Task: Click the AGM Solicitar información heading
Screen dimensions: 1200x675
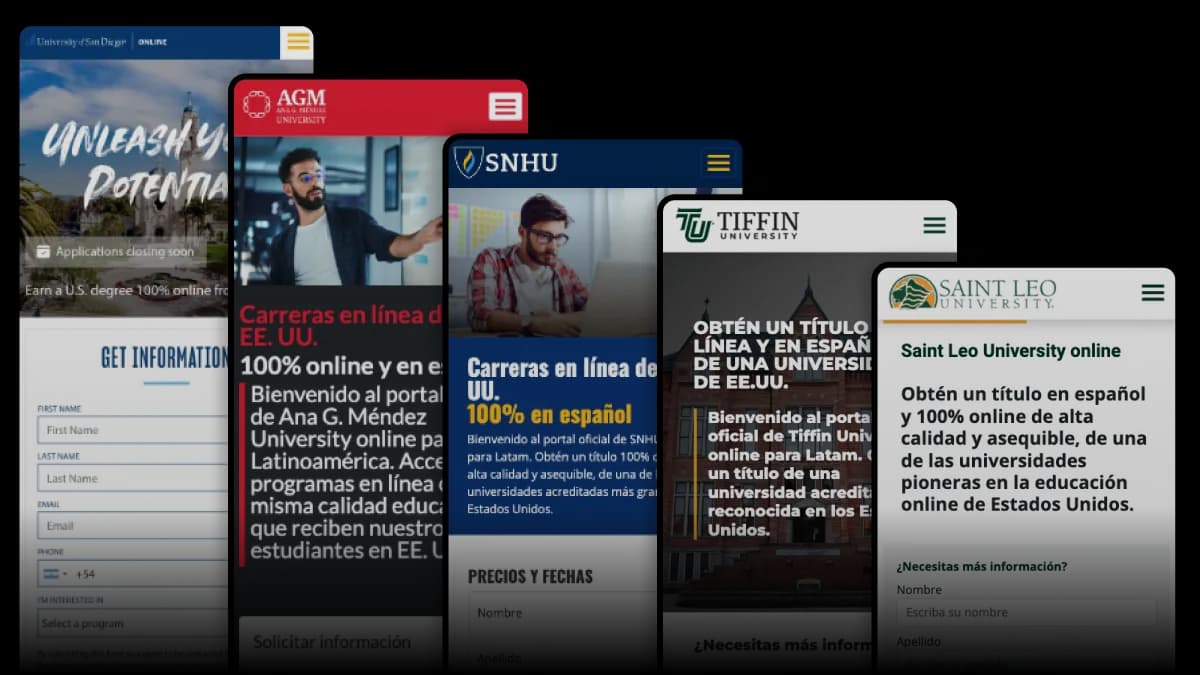Action: [332, 642]
